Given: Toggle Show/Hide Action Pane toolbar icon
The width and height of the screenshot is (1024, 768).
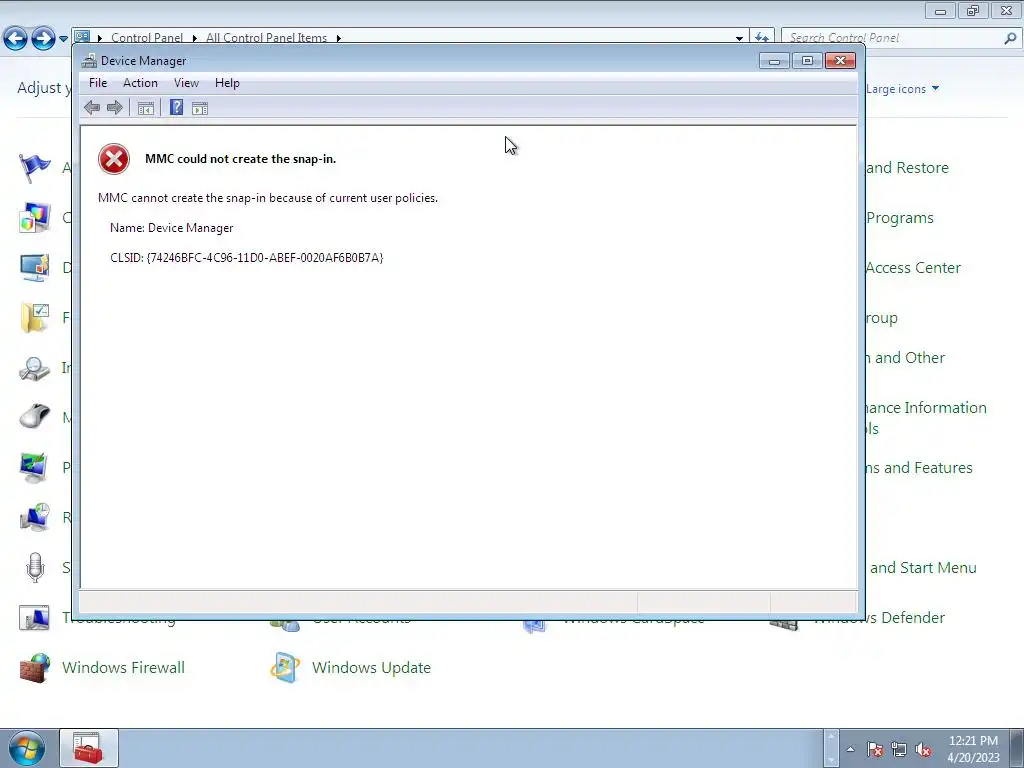Looking at the screenshot, I should 200,108.
